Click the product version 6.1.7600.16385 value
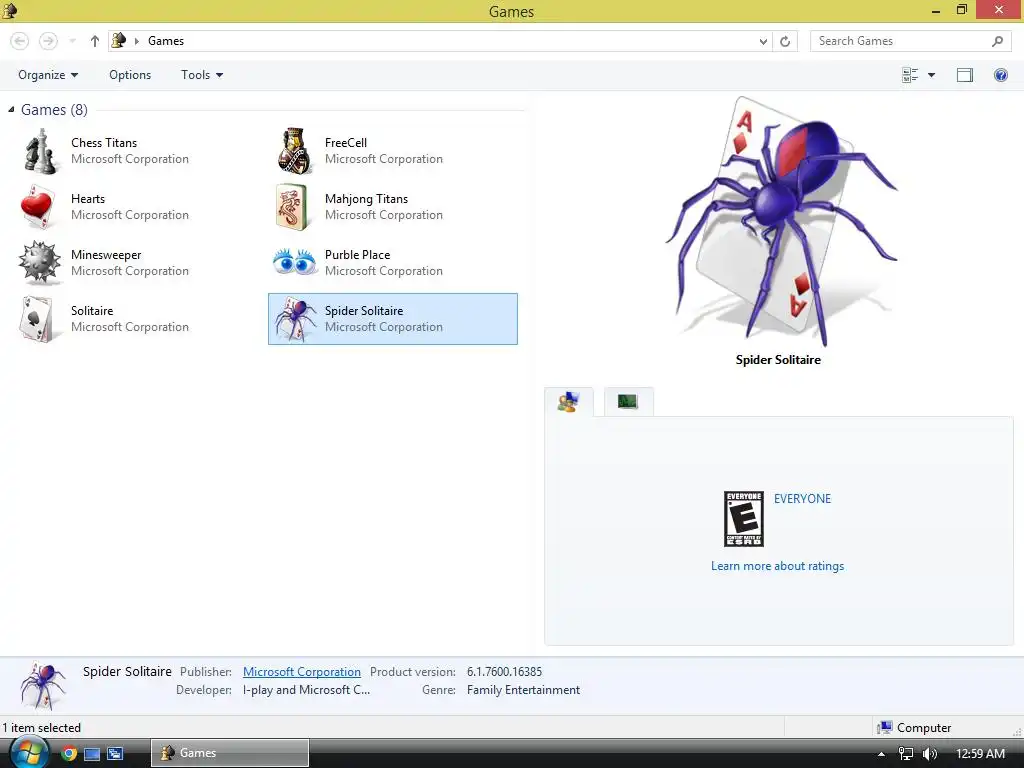1024x768 pixels. 504,672
